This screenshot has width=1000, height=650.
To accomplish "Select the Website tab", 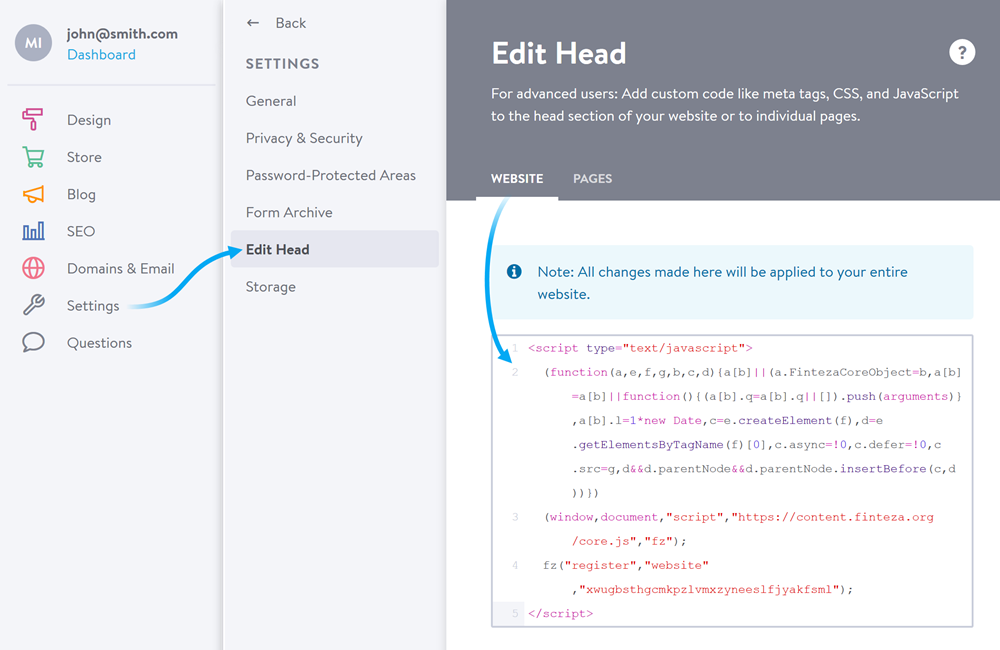I will [517, 179].
